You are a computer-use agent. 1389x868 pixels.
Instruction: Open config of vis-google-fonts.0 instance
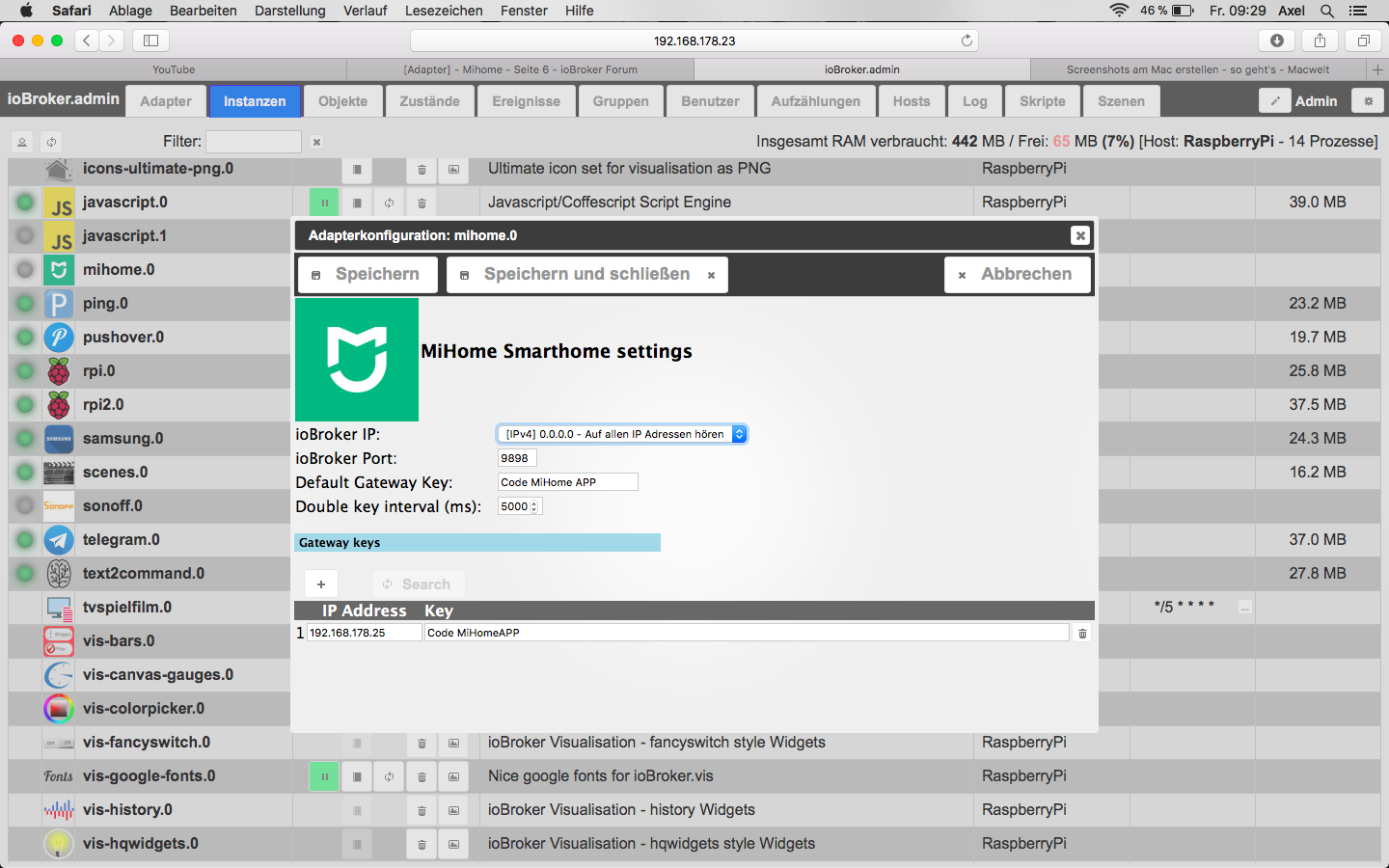[x=357, y=776]
